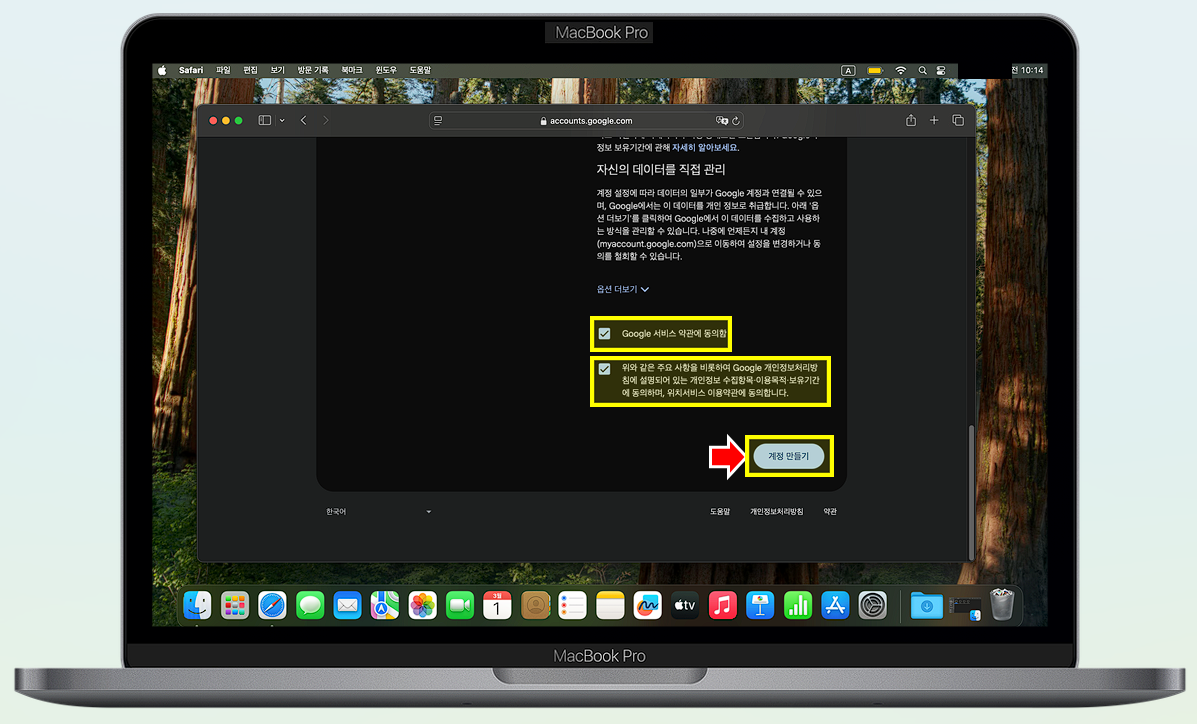1197x724 pixels.
Task: Open the 도움말 menu in menu bar
Action: tap(420, 70)
